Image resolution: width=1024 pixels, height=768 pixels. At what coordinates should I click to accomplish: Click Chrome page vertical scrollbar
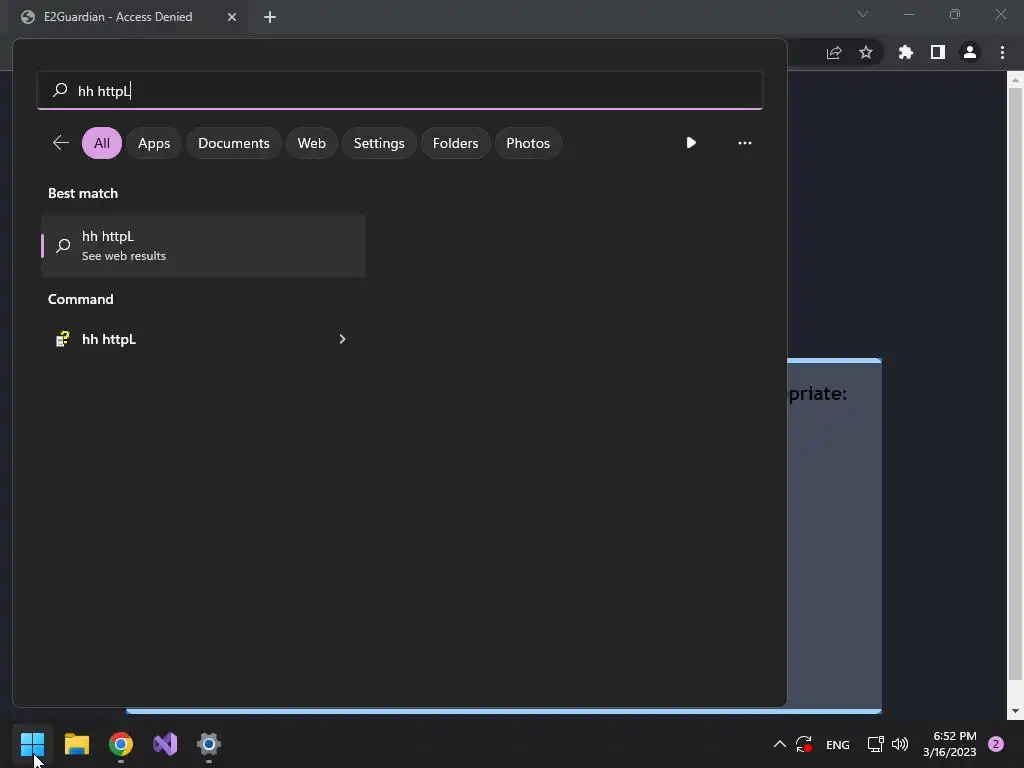pos(1015,383)
